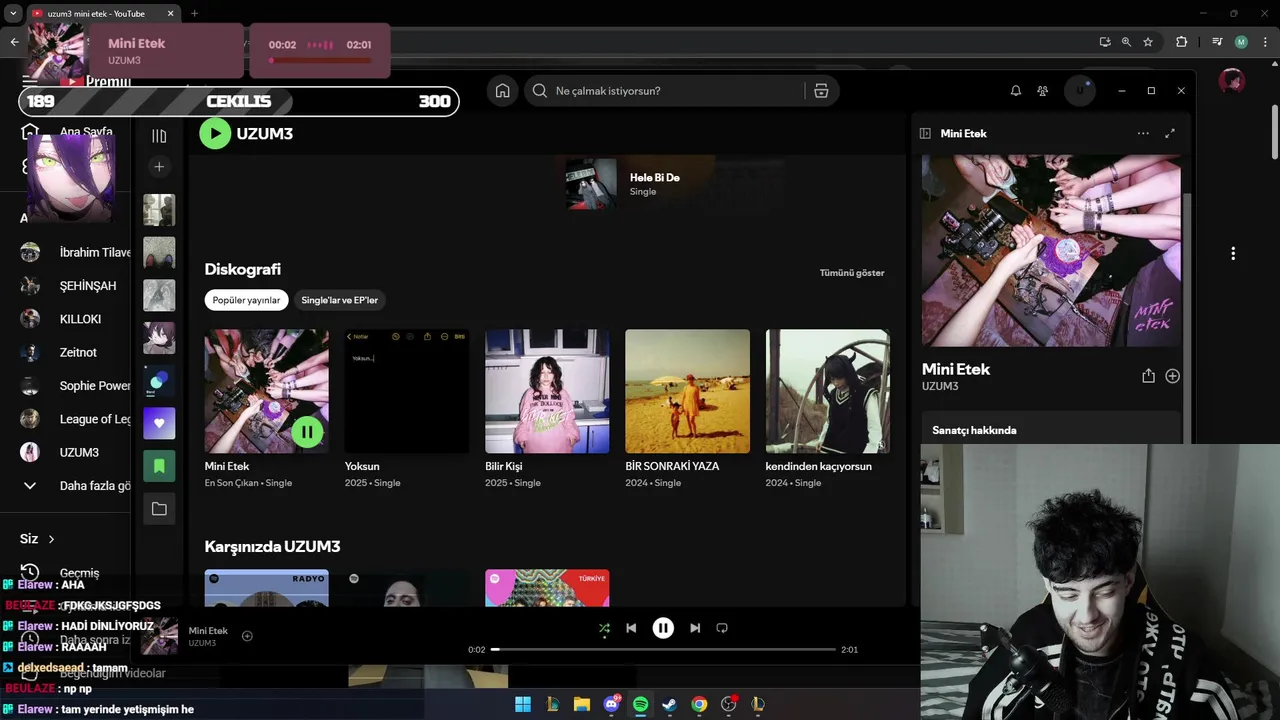1280x720 pixels.
Task: Toggle the repeat button in the player bar
Action: tap(722, 628)
